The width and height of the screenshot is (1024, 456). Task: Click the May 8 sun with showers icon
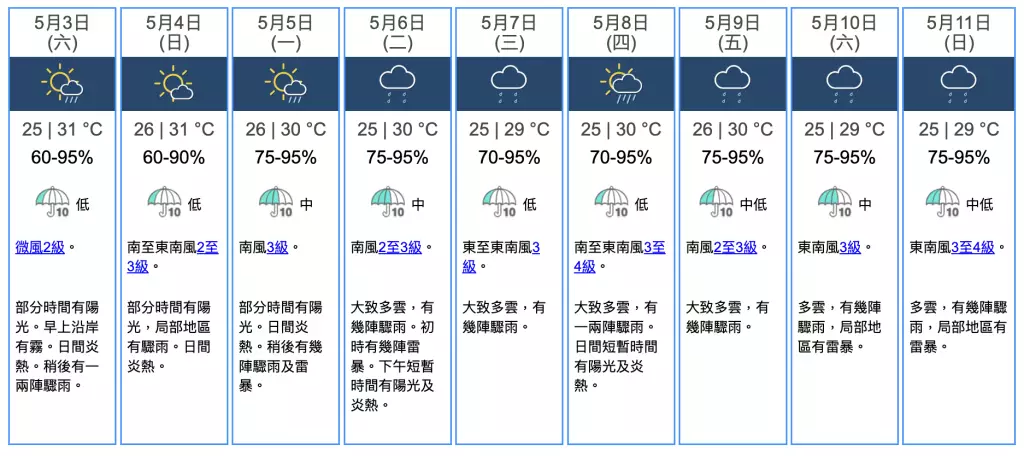(621, 84)
